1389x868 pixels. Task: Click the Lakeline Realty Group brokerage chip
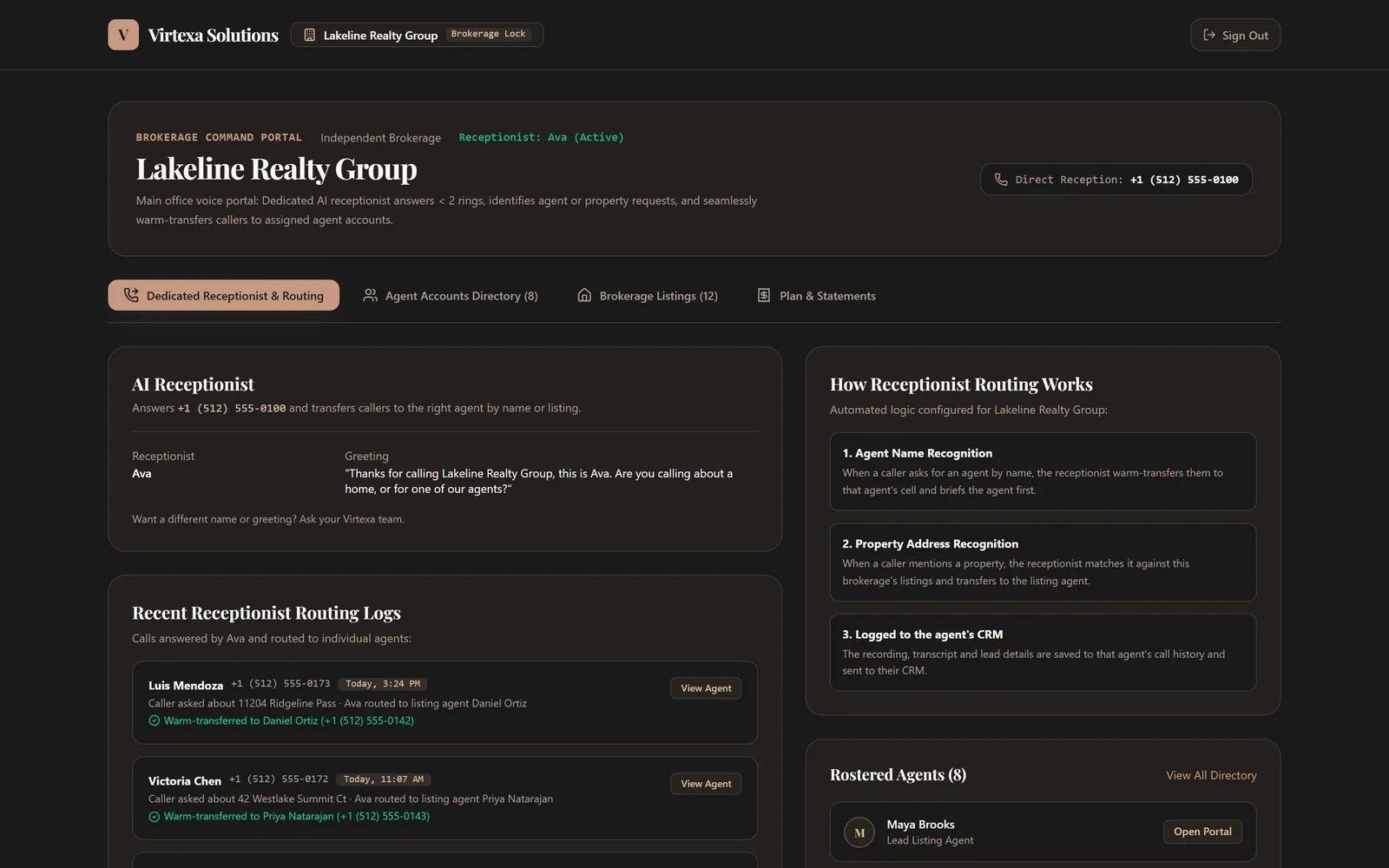(x=417, y=35)
